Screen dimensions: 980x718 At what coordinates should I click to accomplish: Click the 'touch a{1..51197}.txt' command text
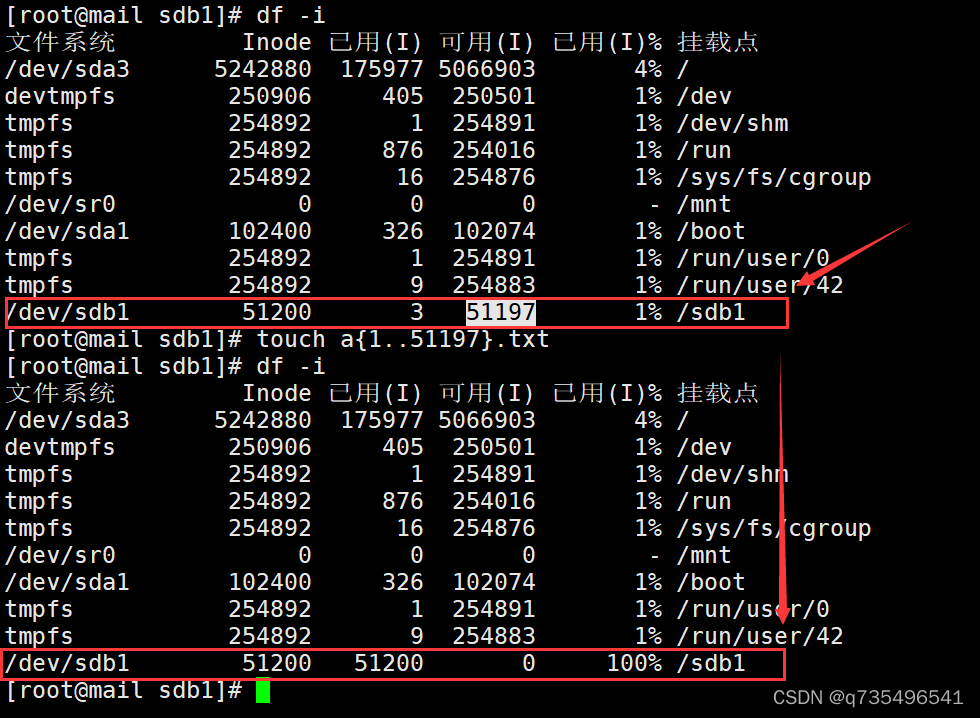pyautogui.click(x=402, y=339)
